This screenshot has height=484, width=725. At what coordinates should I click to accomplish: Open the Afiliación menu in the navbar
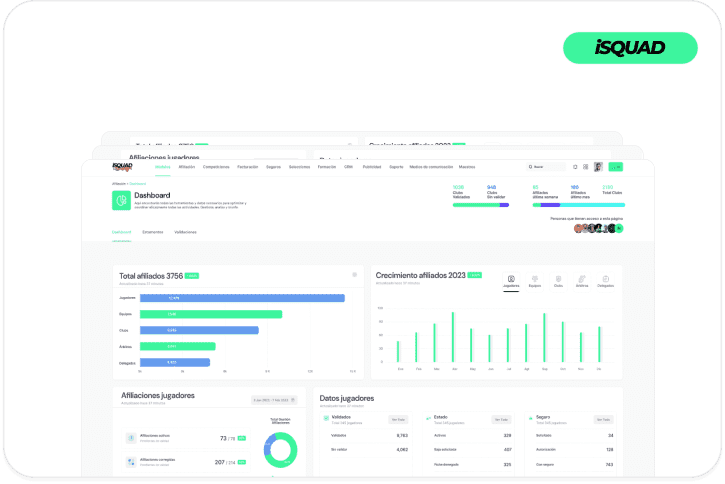pos(187,167)
